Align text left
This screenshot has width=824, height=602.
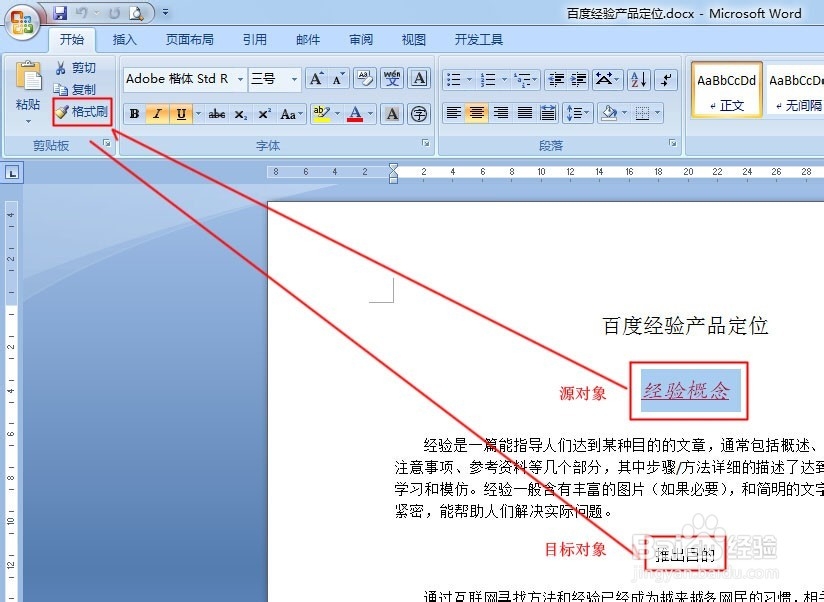[x=454, y=113]
